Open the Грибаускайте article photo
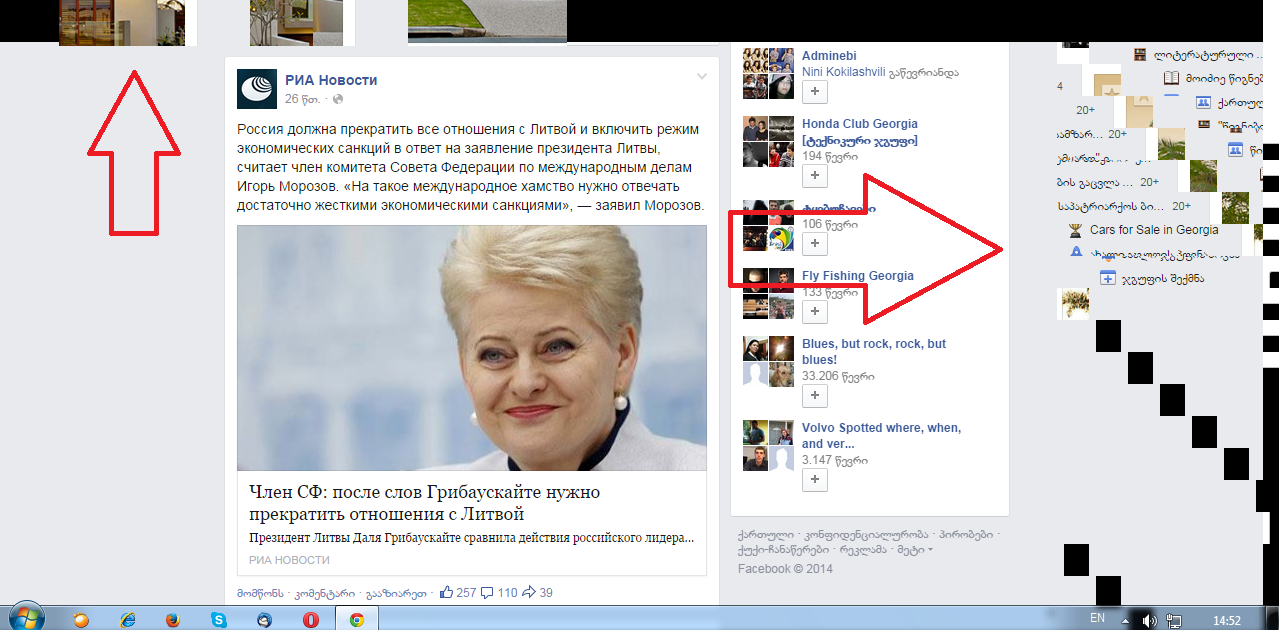 click(472, 348)
